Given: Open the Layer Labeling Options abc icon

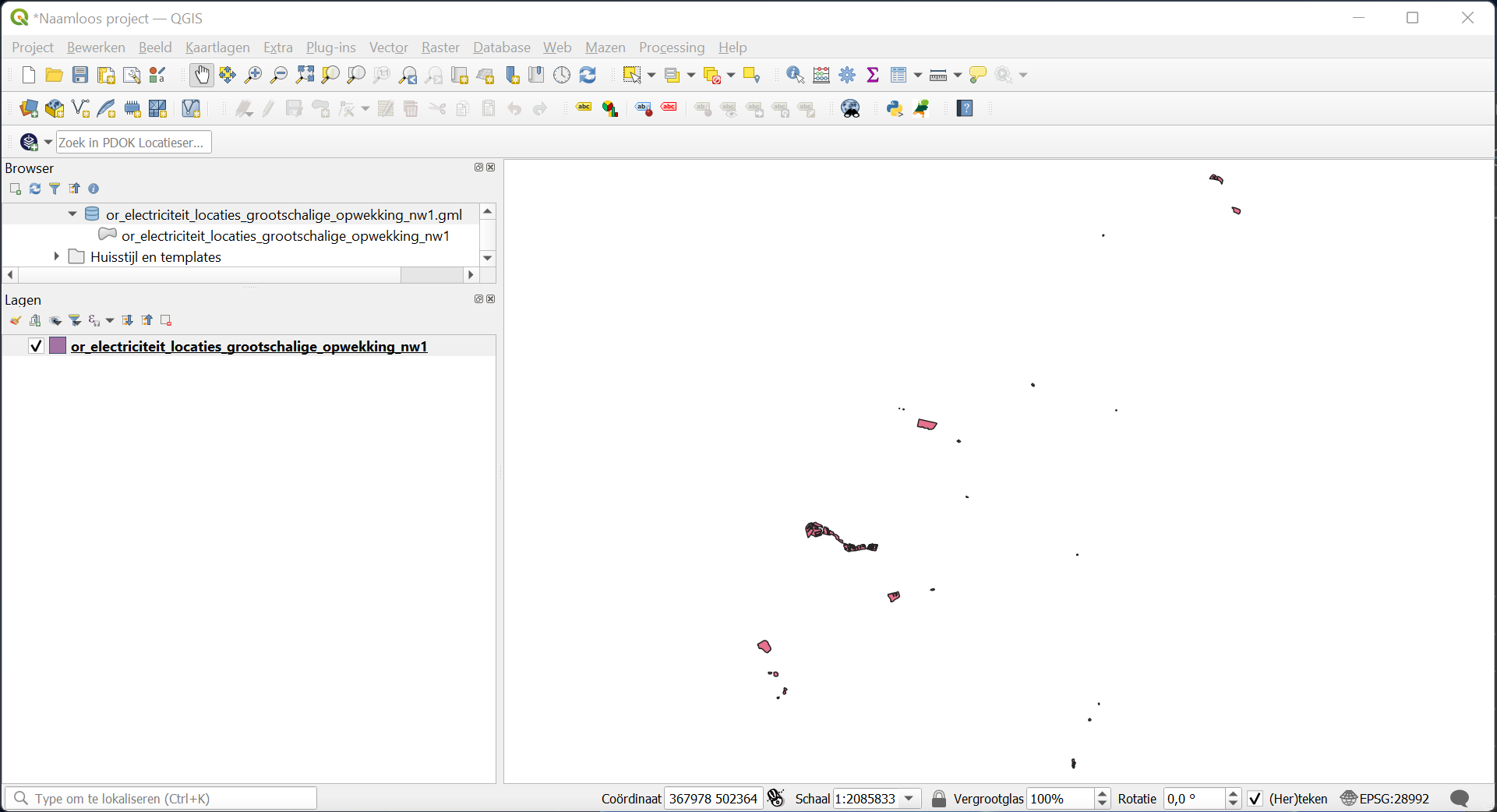Looking at the screenshot, I should tap(584, 108).
